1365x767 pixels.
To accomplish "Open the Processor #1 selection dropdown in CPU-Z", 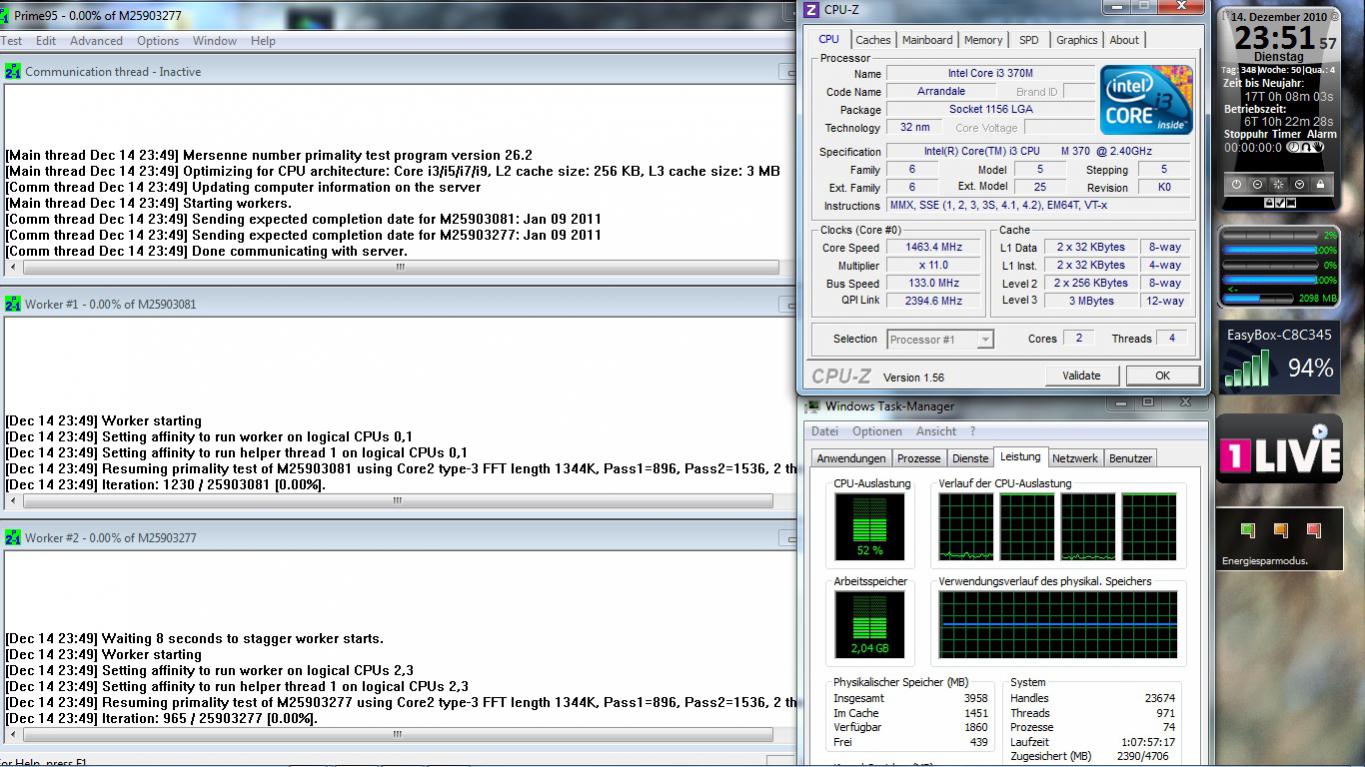I will (940, 339).
